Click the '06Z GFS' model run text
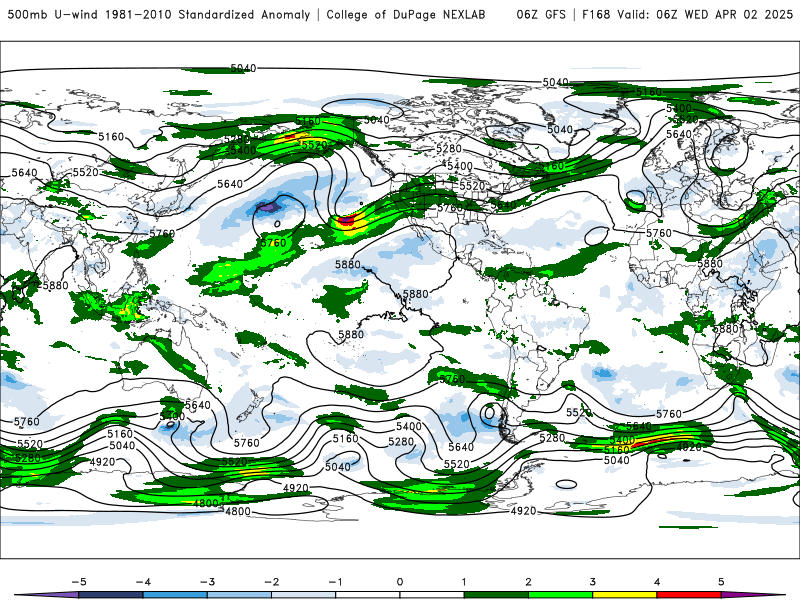Screen dimensions: 800x600 pos(541,14)
